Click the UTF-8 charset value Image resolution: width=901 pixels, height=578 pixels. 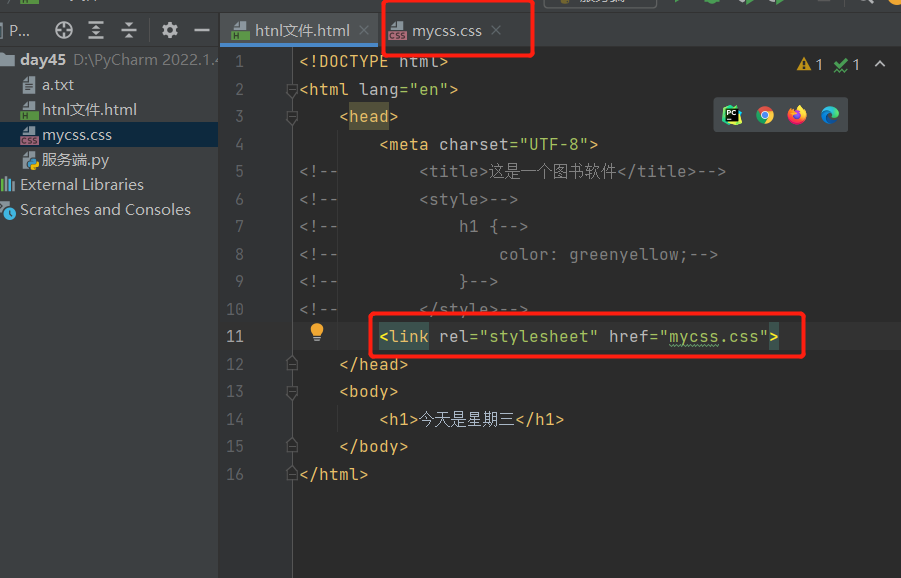click(553, 144)
